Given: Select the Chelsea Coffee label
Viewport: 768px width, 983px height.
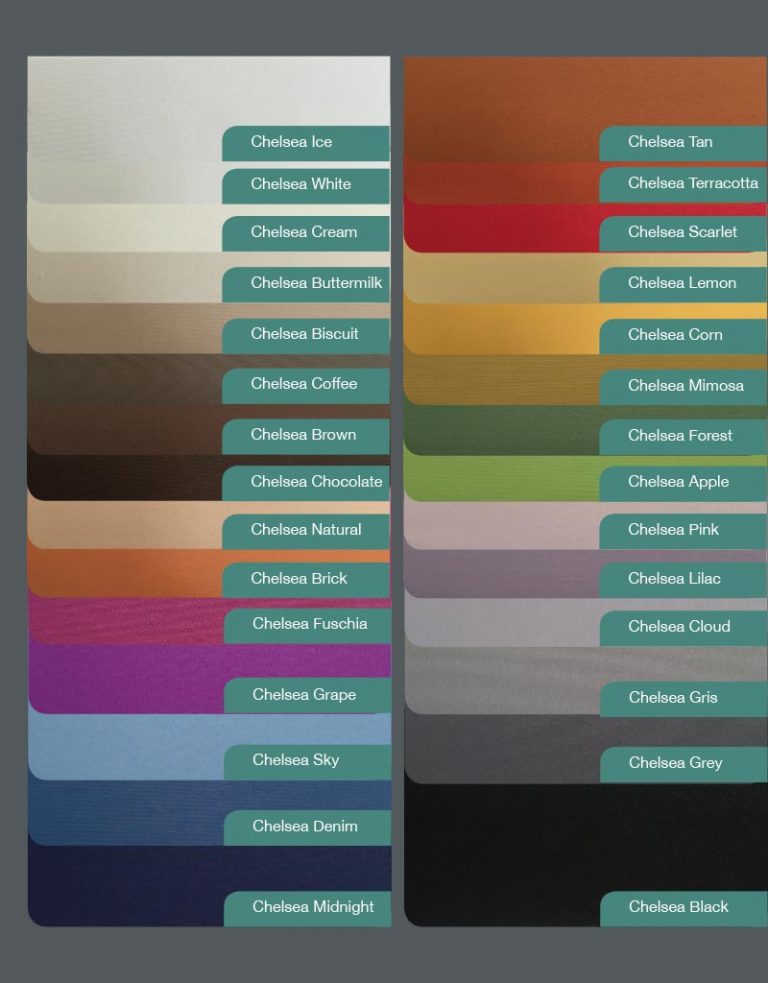Looking at the screenshot, I should (x=306, y=385).
